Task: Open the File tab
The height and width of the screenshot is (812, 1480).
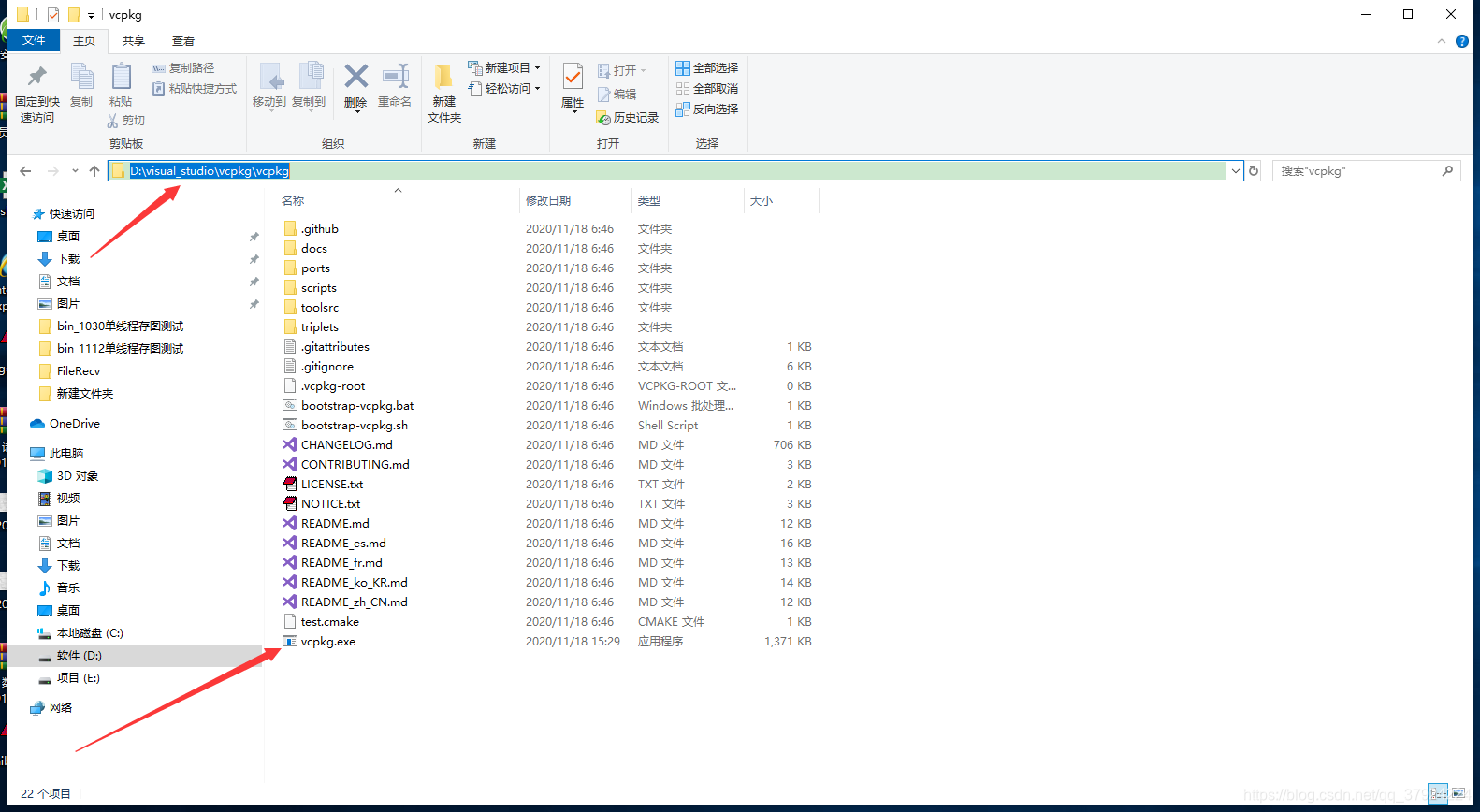Action: click(34, 40)
